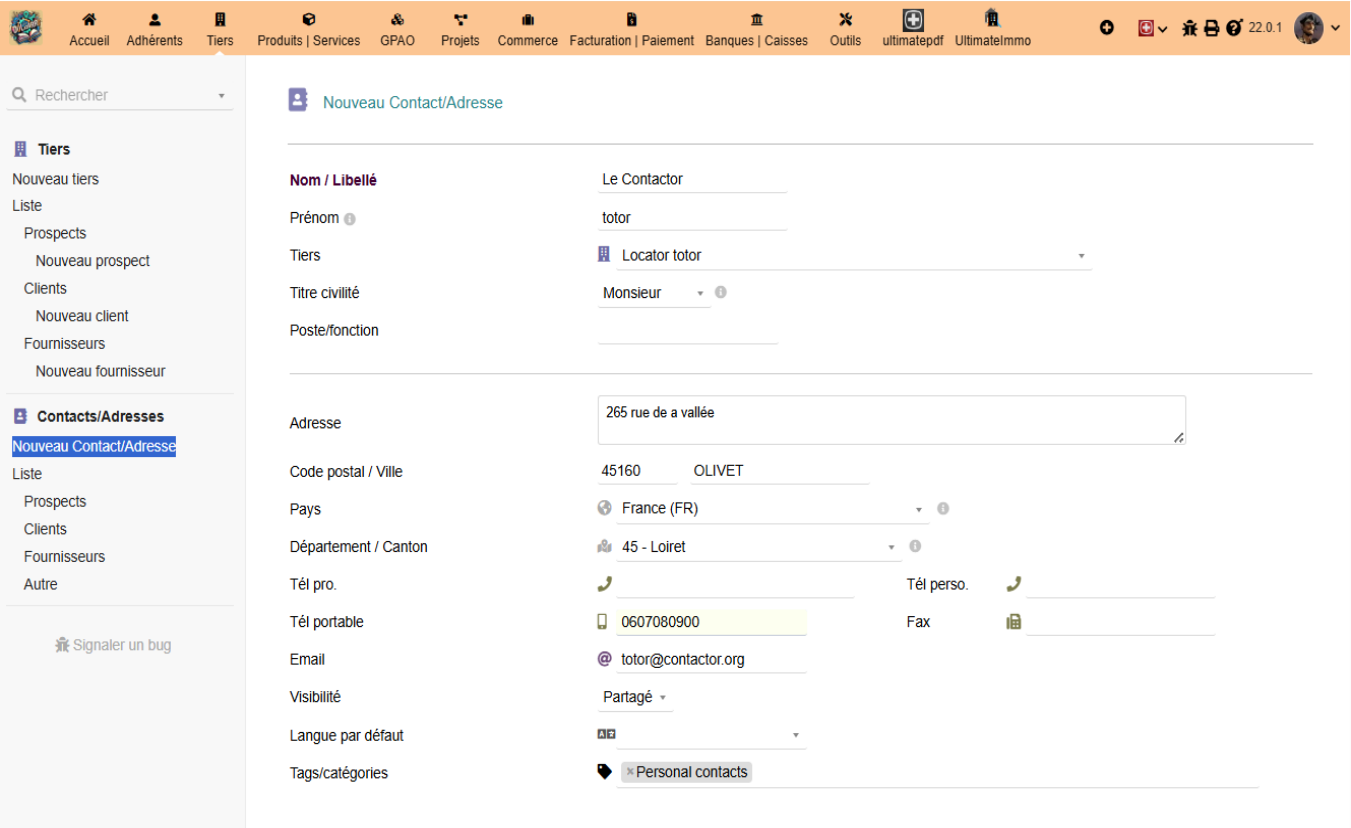
Task: Open the Tiers top menu
Action: tap(220, 29)
